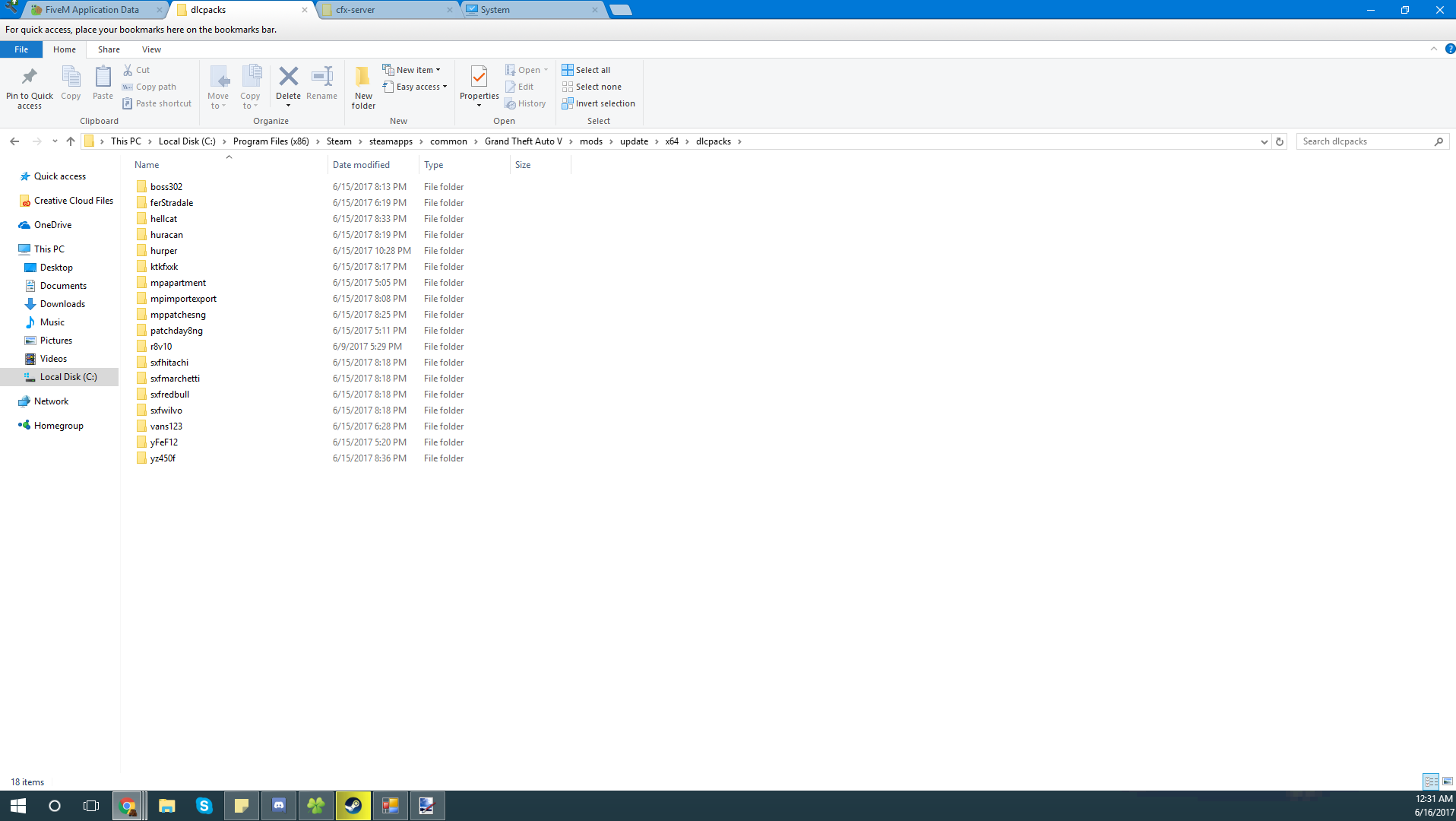Open Steam from the taskbar
The height and width of the screenshot is (821, 1456).
(353, 806)
